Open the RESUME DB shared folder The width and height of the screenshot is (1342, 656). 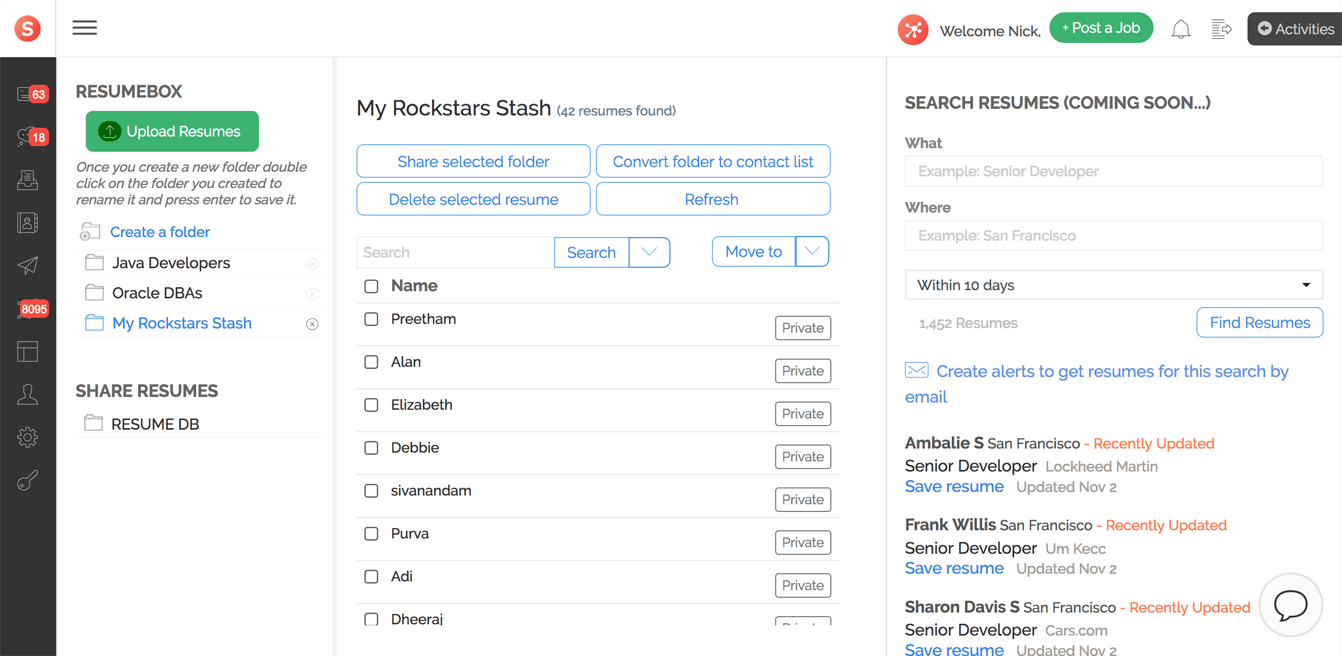coord(155,424)
